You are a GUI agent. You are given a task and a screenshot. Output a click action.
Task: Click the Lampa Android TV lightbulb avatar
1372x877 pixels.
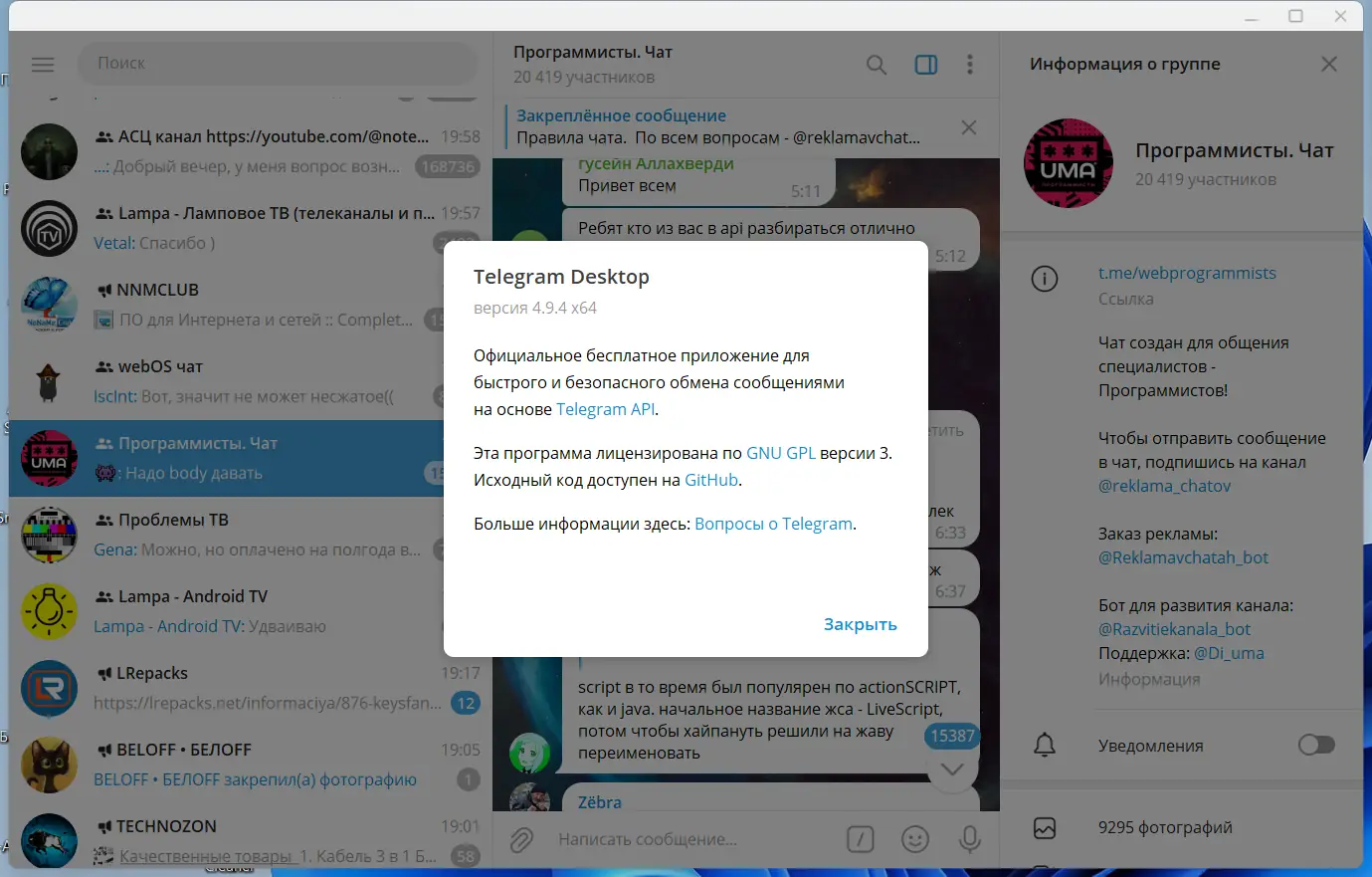[x=49, y=611]
